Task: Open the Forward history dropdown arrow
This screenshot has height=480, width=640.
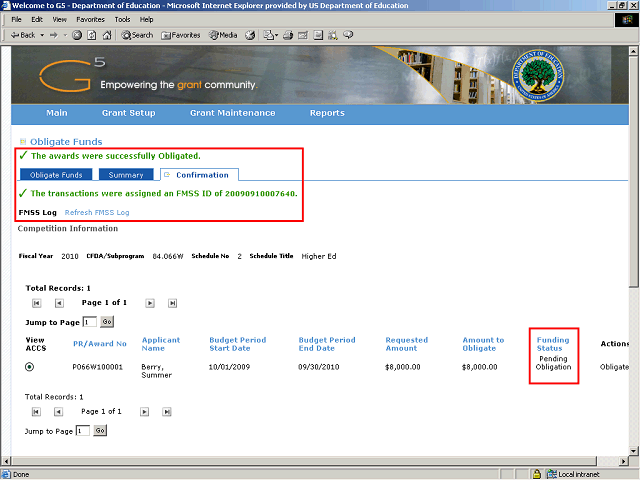Action: [65, 36]
